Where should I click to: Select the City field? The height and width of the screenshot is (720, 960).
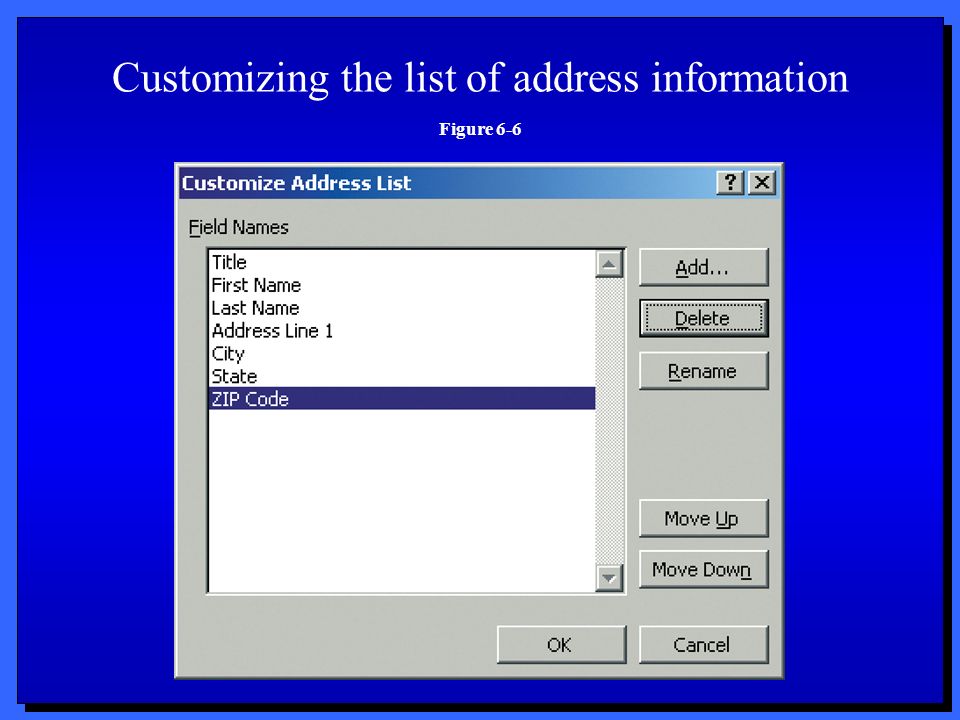[402, 354]
